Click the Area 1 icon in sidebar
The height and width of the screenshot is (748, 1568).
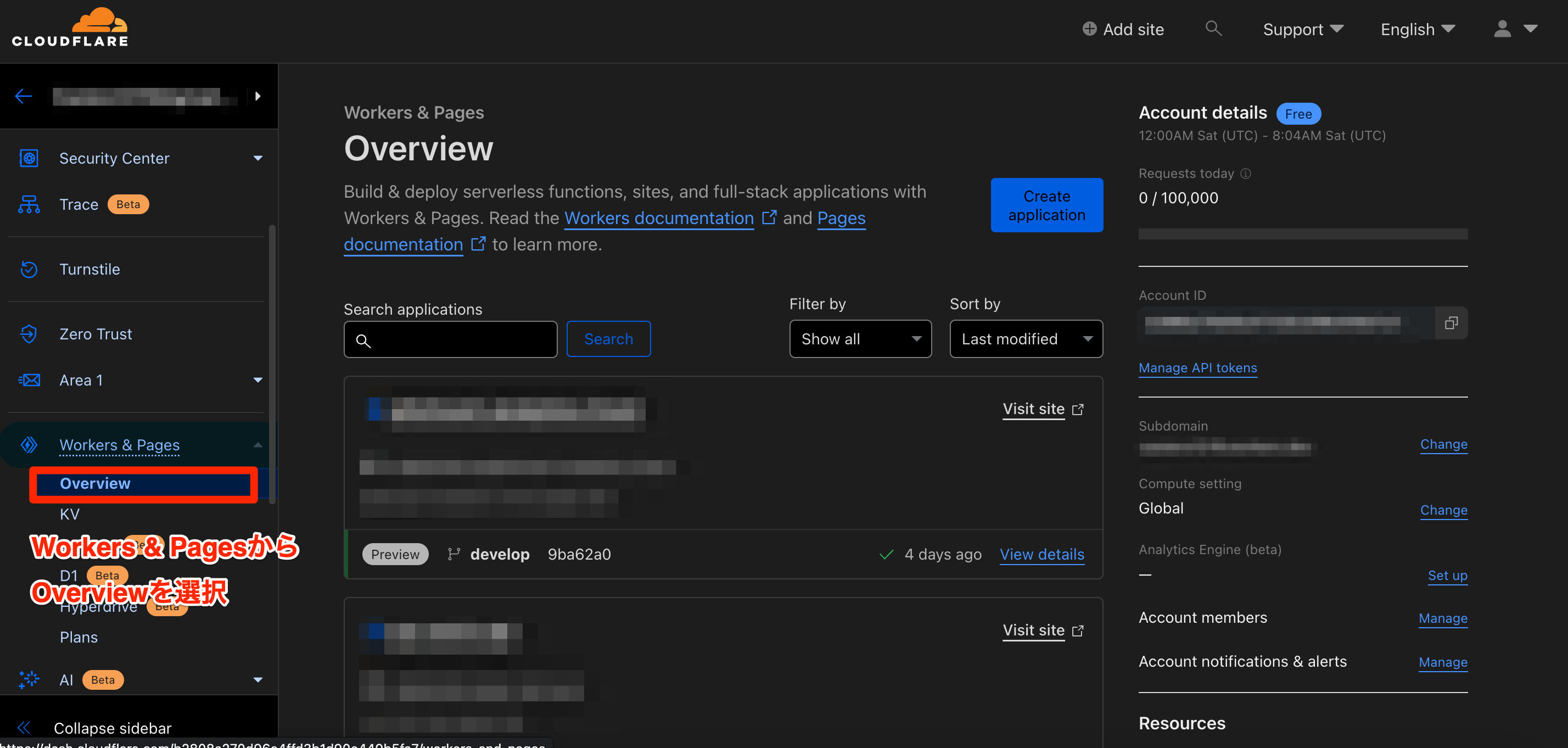tap(29, 380)
